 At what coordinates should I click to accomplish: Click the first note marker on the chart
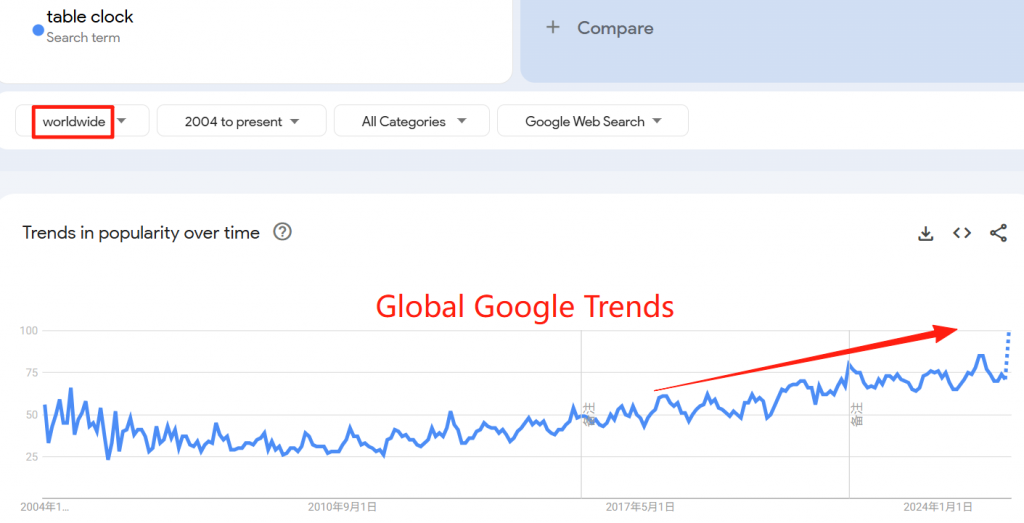[x=588, y=415]
